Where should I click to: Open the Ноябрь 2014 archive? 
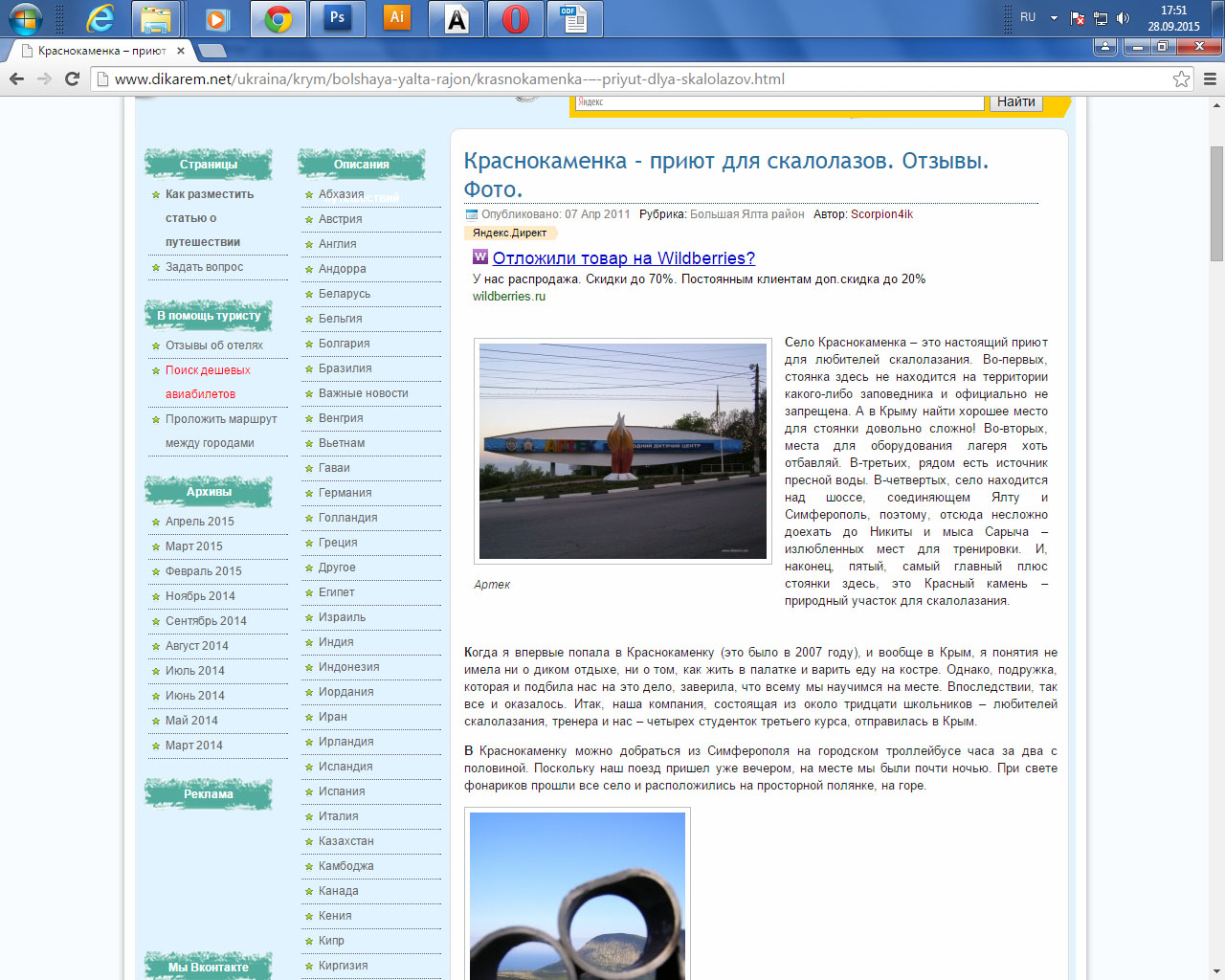pyautogui.click(x=200, y=596)
